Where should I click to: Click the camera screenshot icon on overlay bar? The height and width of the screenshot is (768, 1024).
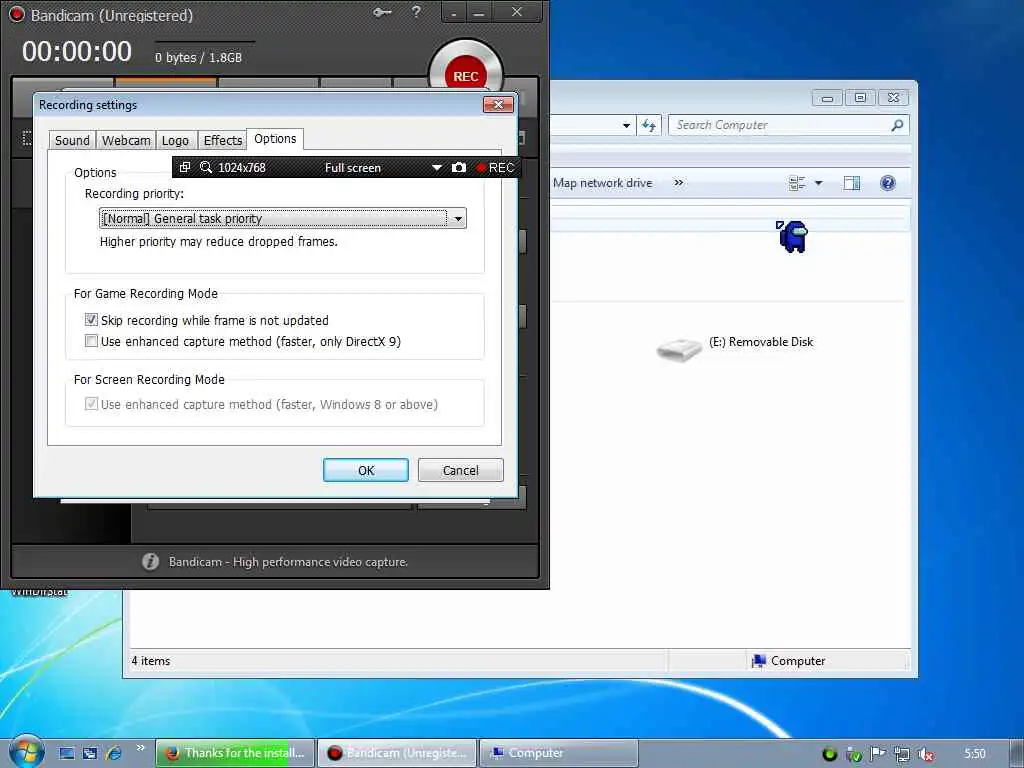point(459,167)
